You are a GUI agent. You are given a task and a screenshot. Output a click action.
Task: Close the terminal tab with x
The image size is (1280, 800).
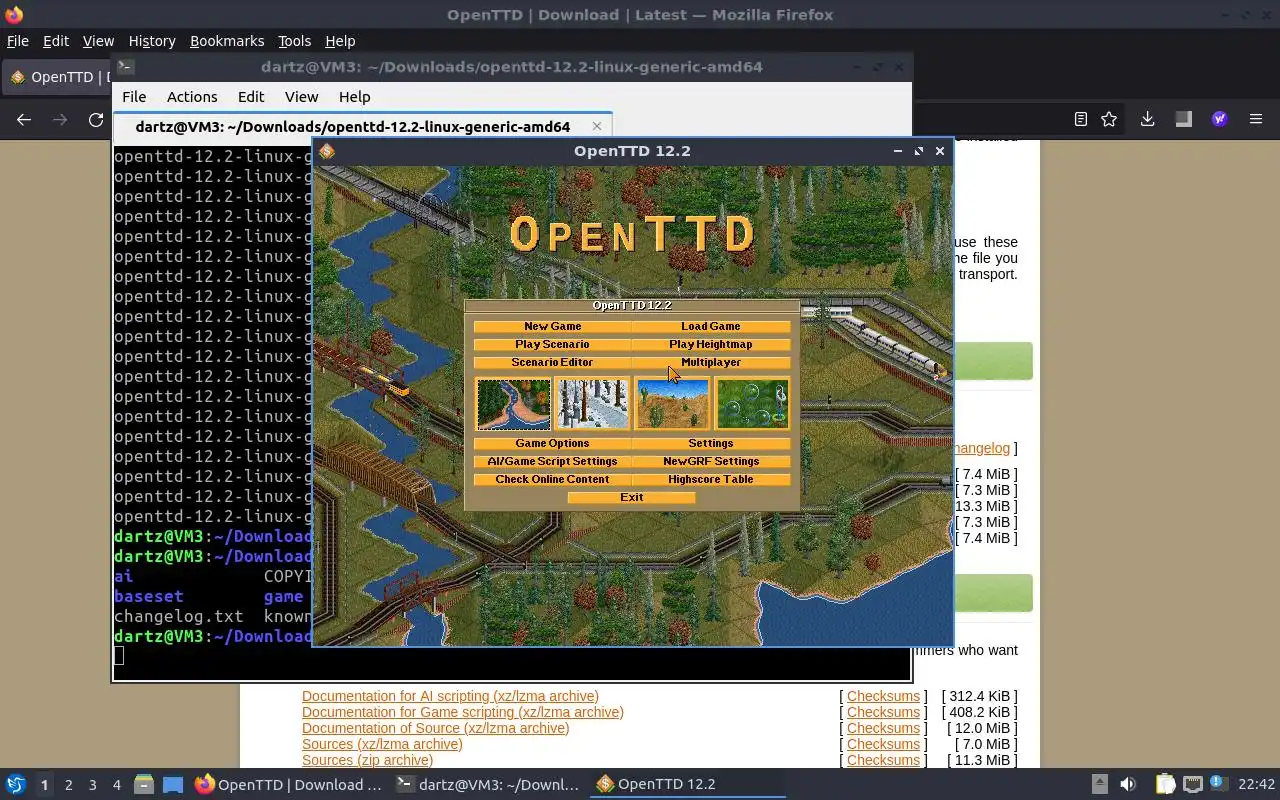coord(597,126)
